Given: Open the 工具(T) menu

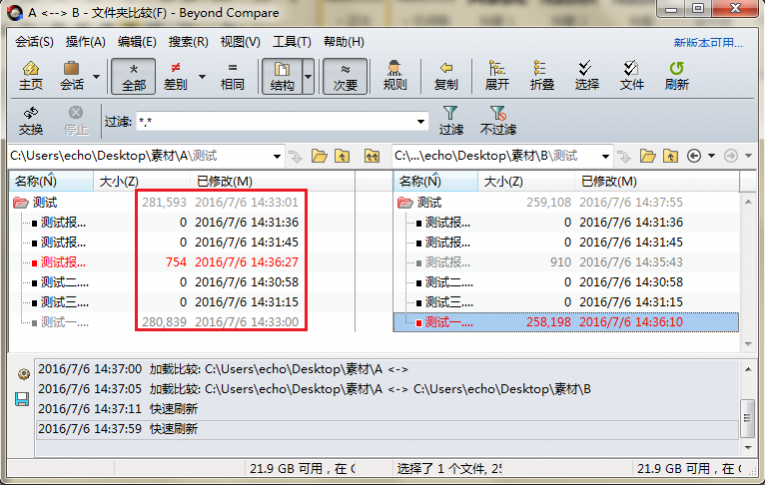Looking at the screenshot, I should pyautogui.click(x=292, y=42).
